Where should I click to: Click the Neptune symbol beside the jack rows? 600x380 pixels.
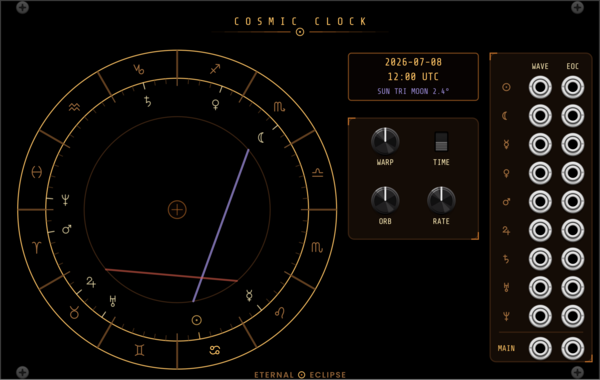[506, 316]
